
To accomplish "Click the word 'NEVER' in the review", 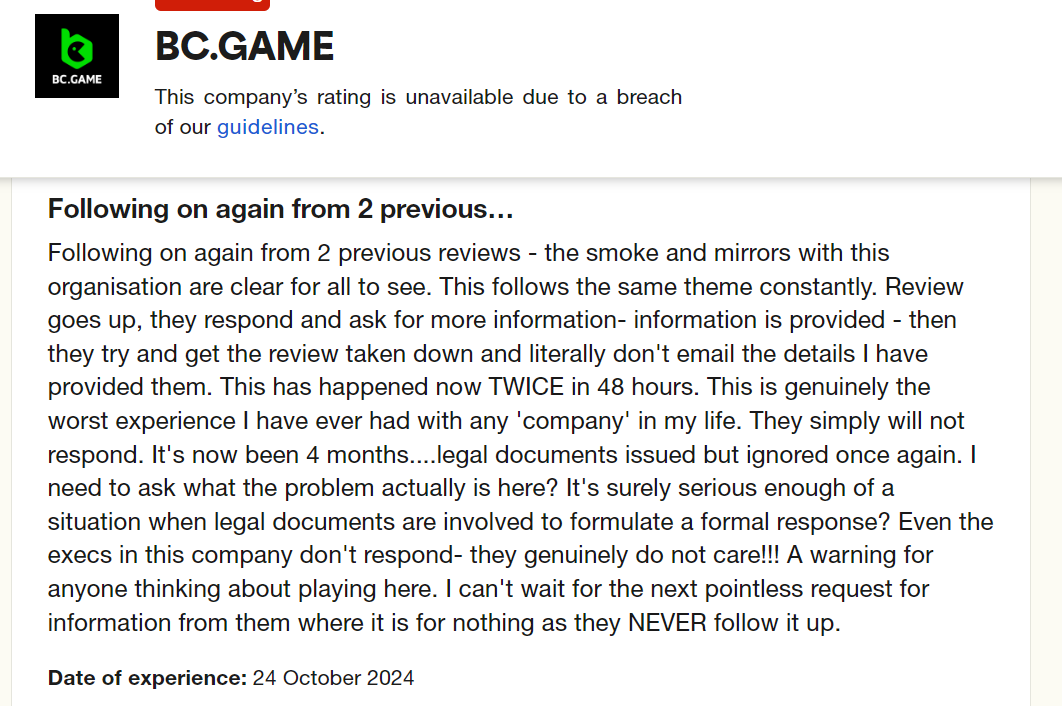I will 666,623.
